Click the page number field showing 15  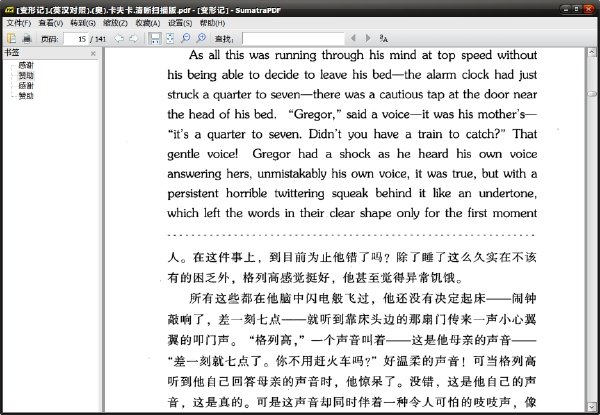76,39
